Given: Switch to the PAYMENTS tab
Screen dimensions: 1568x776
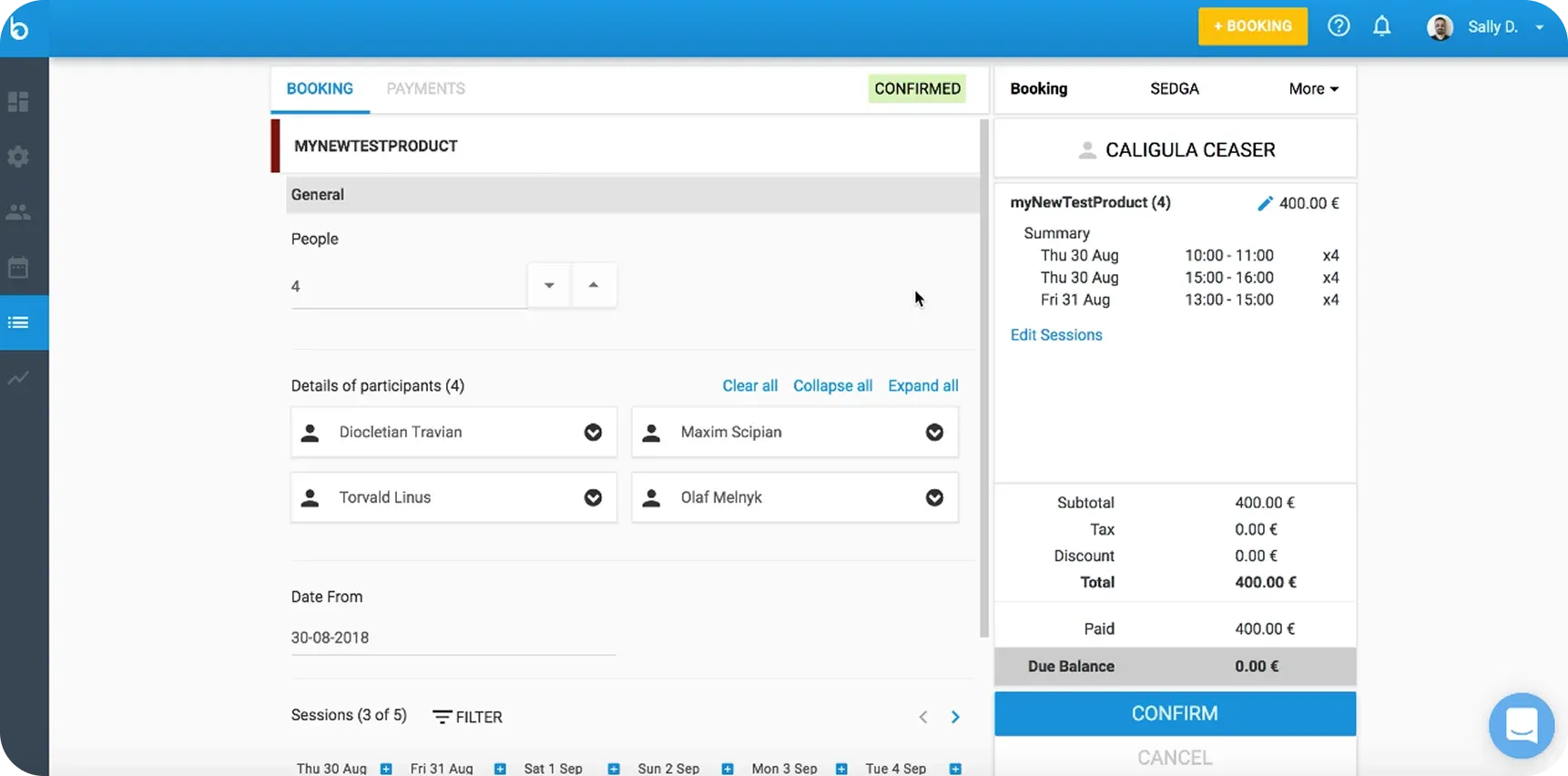Looking at the screenshot, I should click(x=425, y=89).
